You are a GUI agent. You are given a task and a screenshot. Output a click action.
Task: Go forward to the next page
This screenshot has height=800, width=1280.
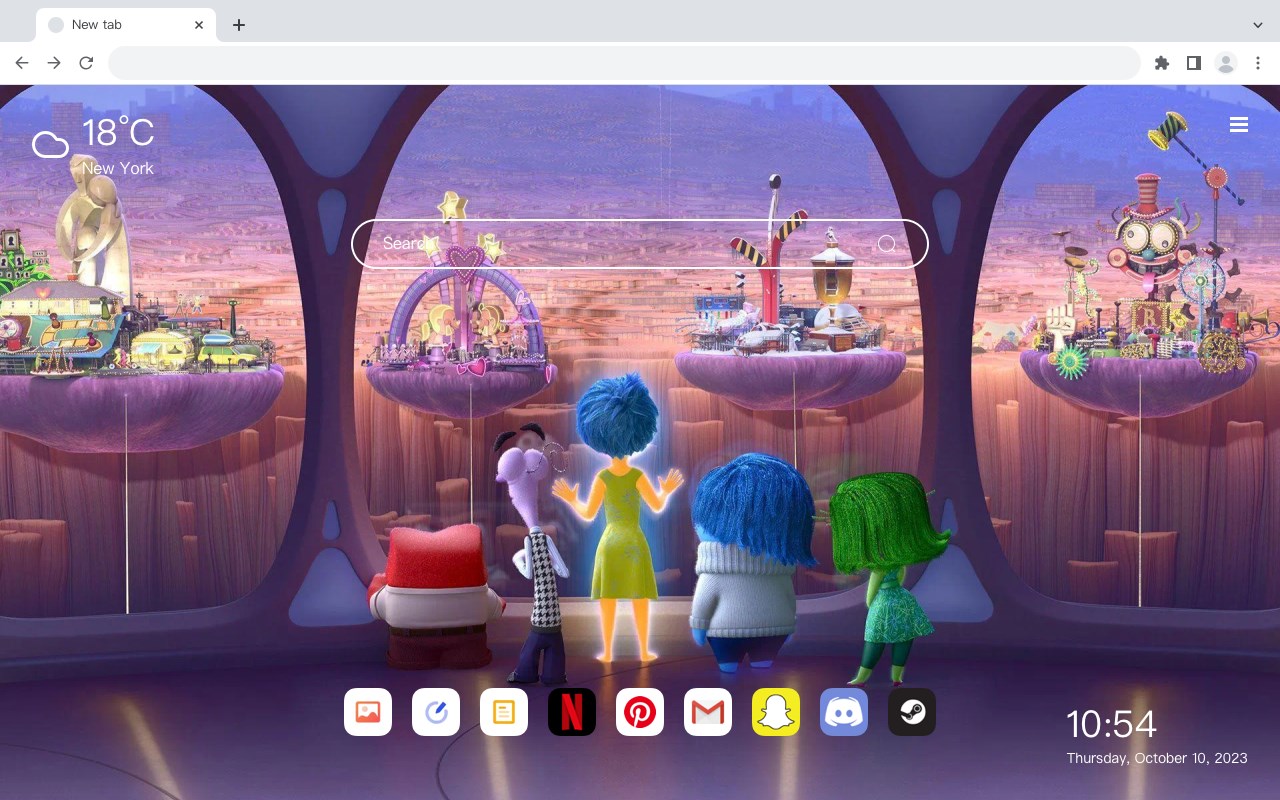(x=54, y=63)
